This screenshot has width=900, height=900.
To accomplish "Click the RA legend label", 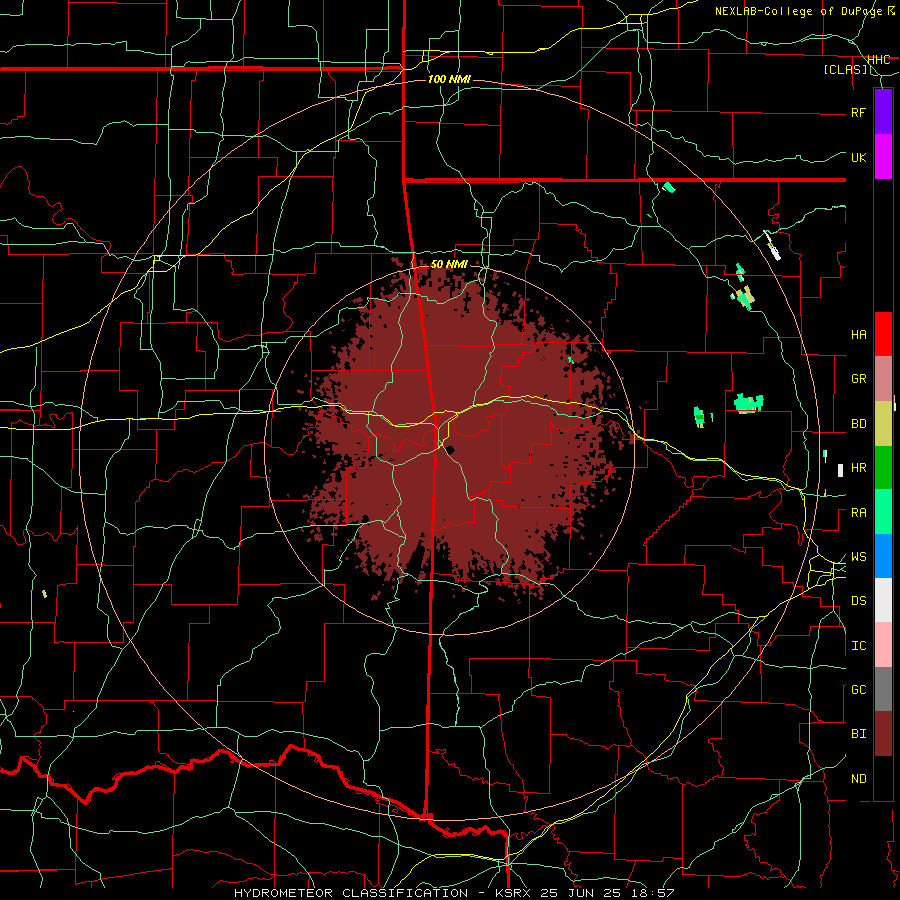I will click(858, 513).
